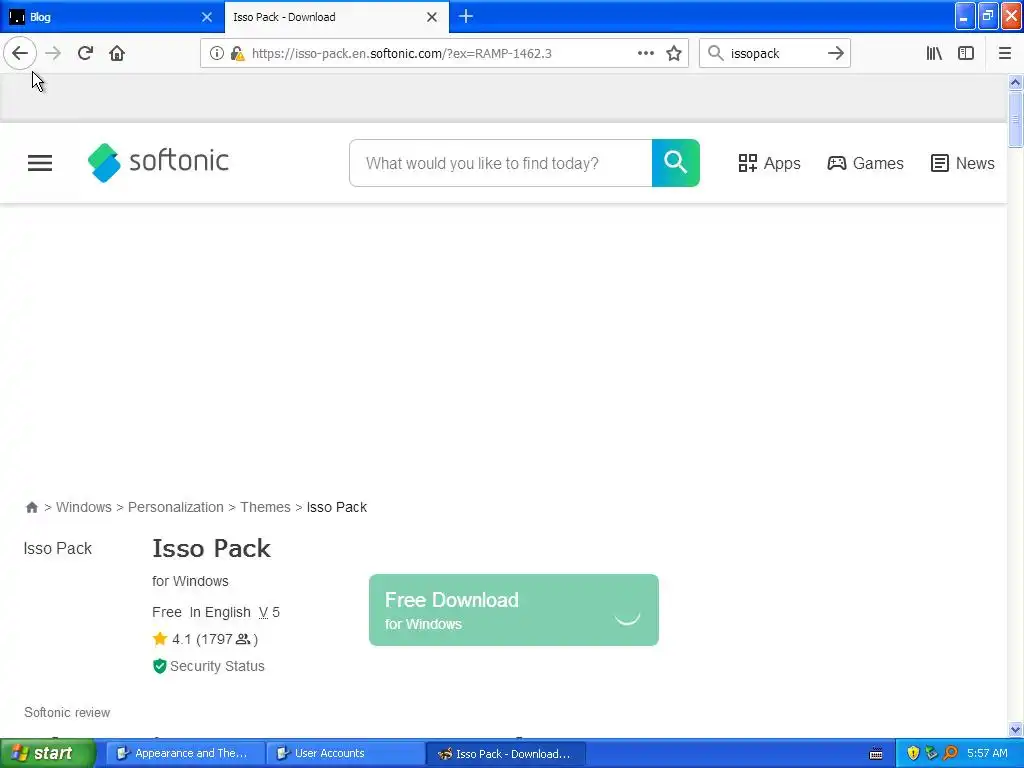This screenshot has width=1024, height=768.
Task: Click the page scrollbar down arrow
Action: coord(1016,729)
